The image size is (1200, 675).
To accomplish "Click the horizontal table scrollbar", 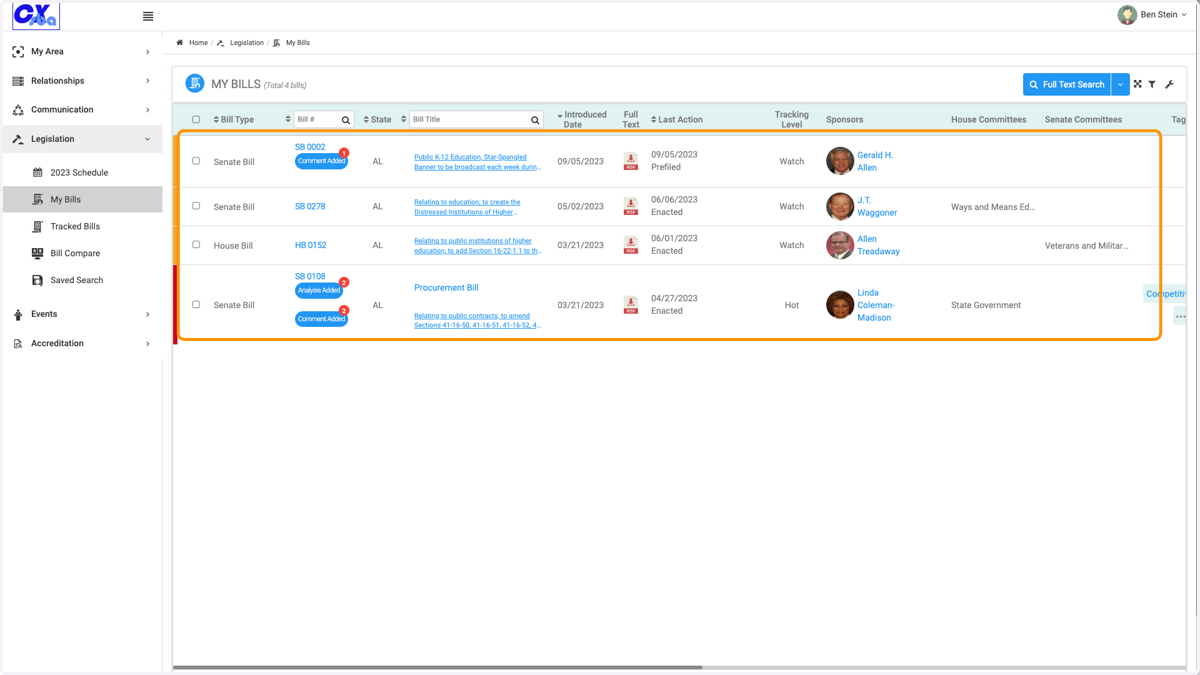I will [438, 667].
